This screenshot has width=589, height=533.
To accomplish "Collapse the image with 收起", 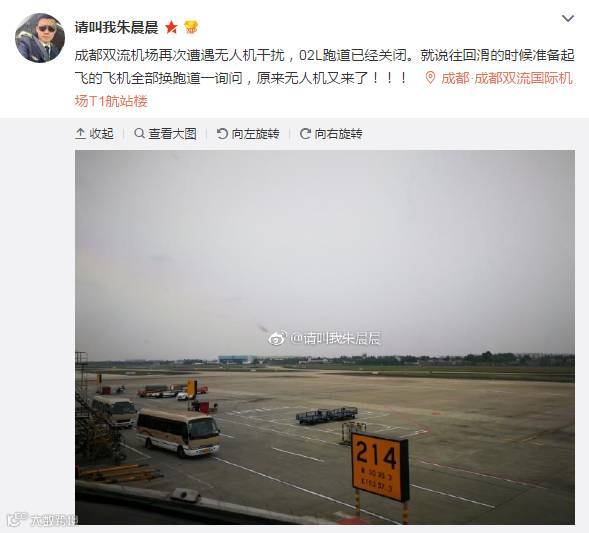I will 95,134.
